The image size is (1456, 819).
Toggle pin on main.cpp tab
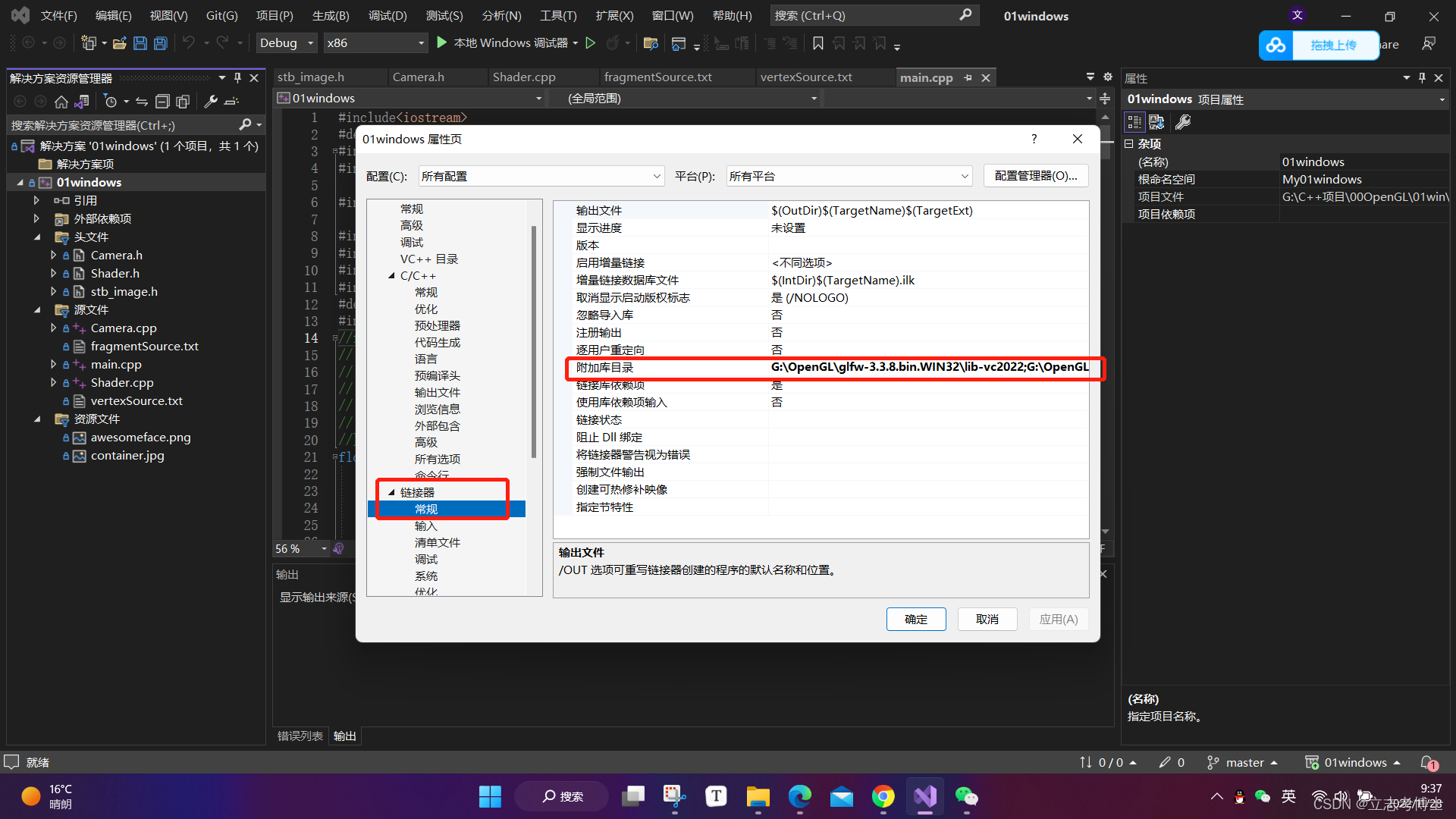pyautogui.click(x=968, y=77)
